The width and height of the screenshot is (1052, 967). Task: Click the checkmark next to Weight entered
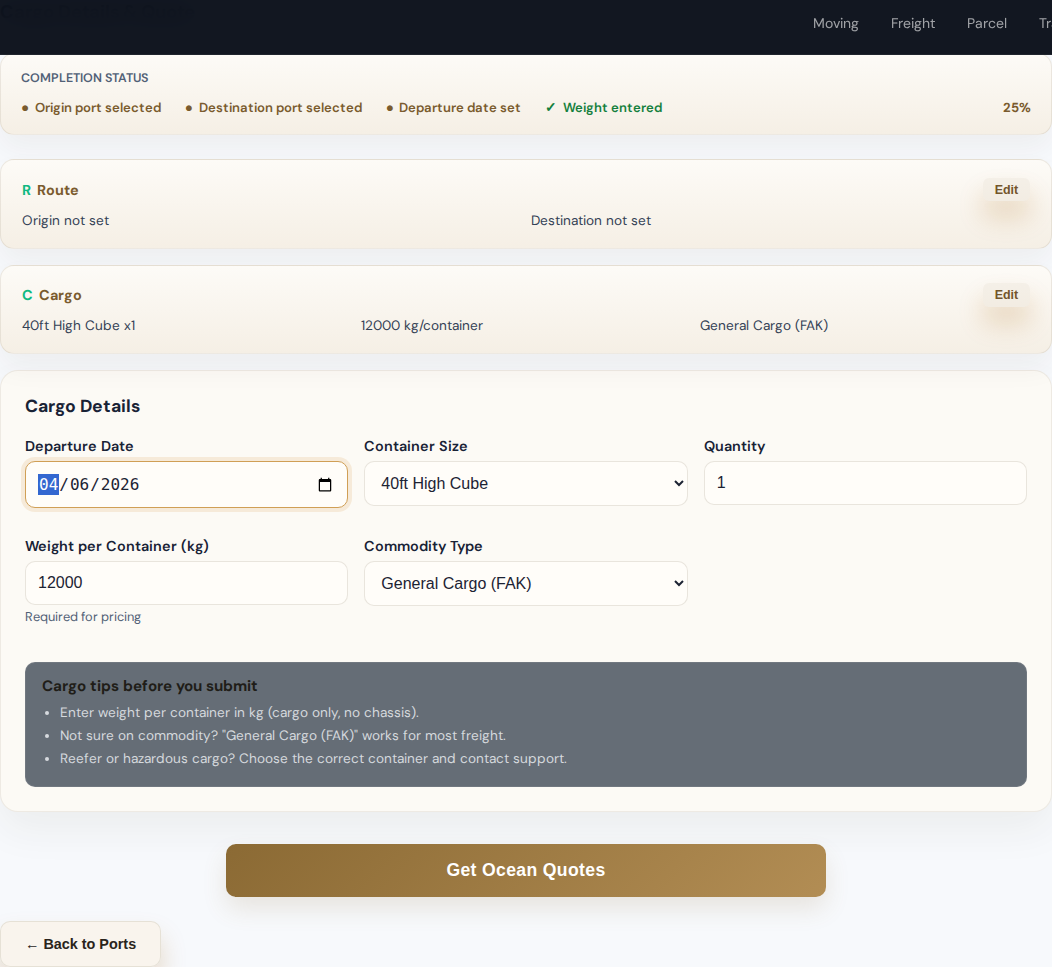550,108
